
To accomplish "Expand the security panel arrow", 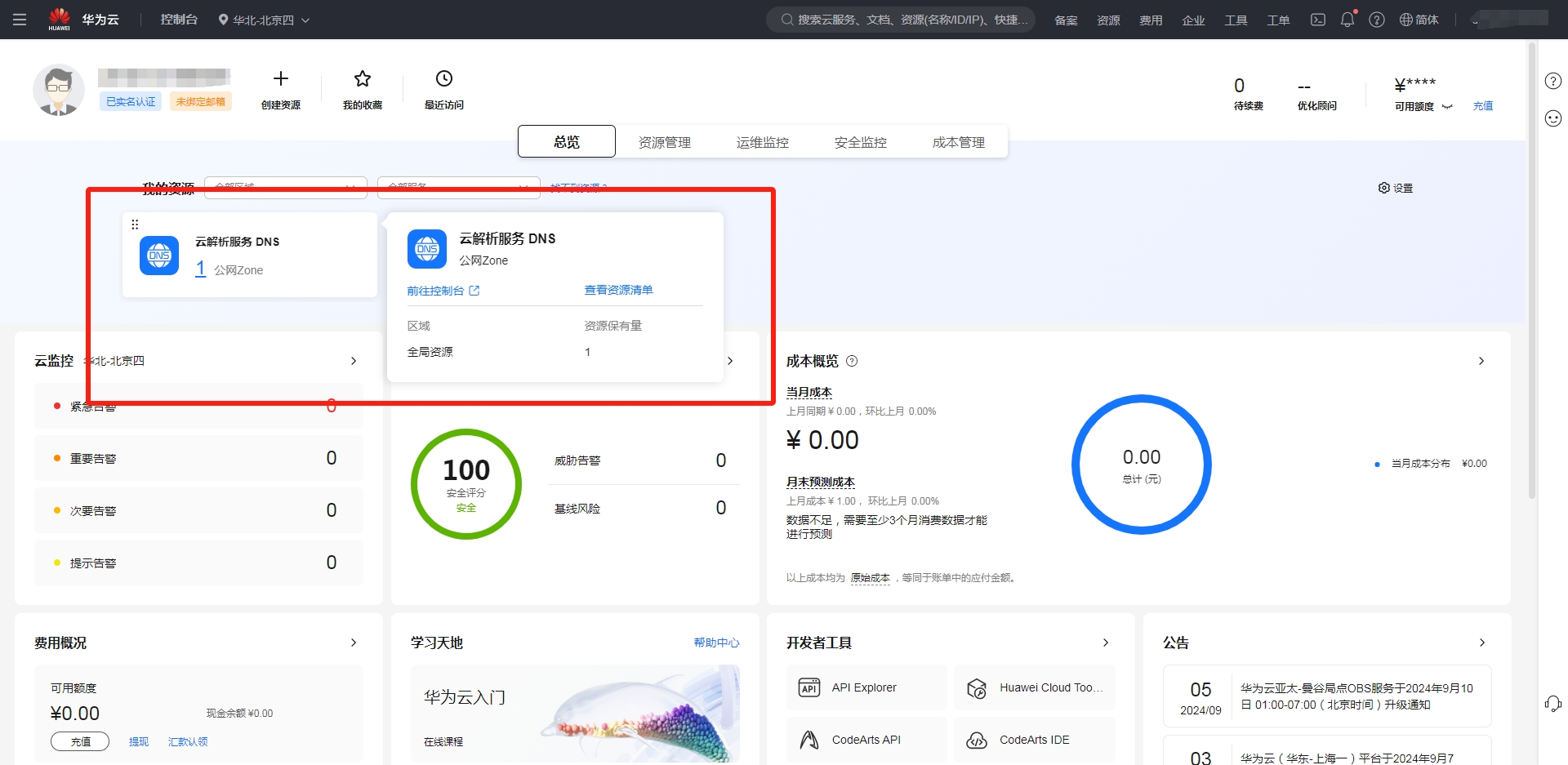I will pos(730,361).
